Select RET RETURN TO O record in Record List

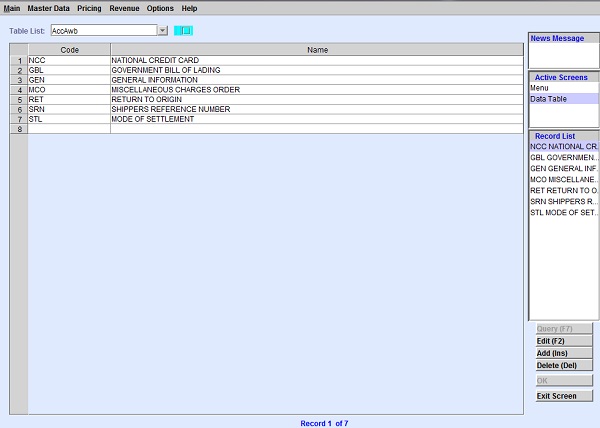pyautogui.click(x=564, y=190)
